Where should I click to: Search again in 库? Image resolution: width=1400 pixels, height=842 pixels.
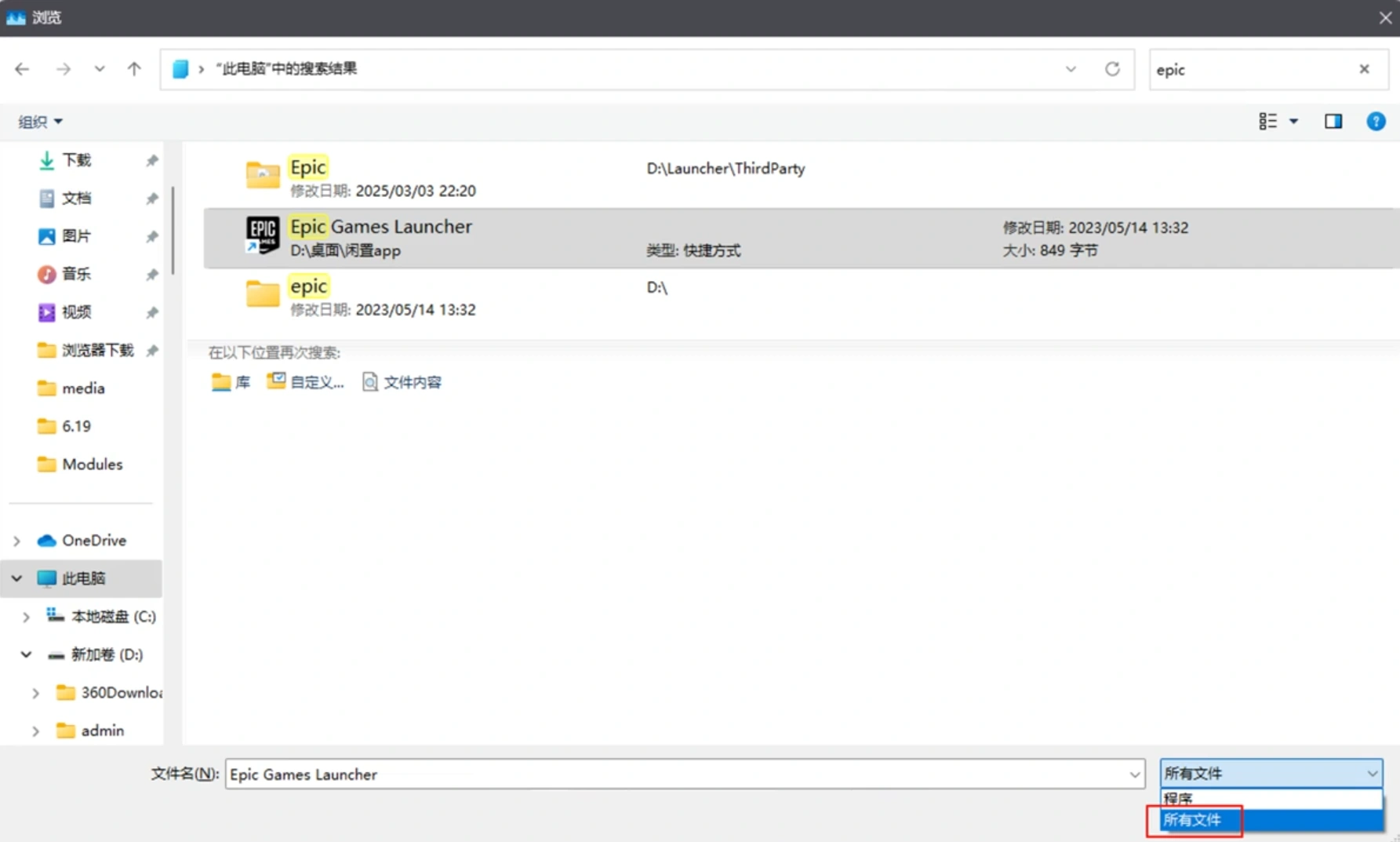231,382
